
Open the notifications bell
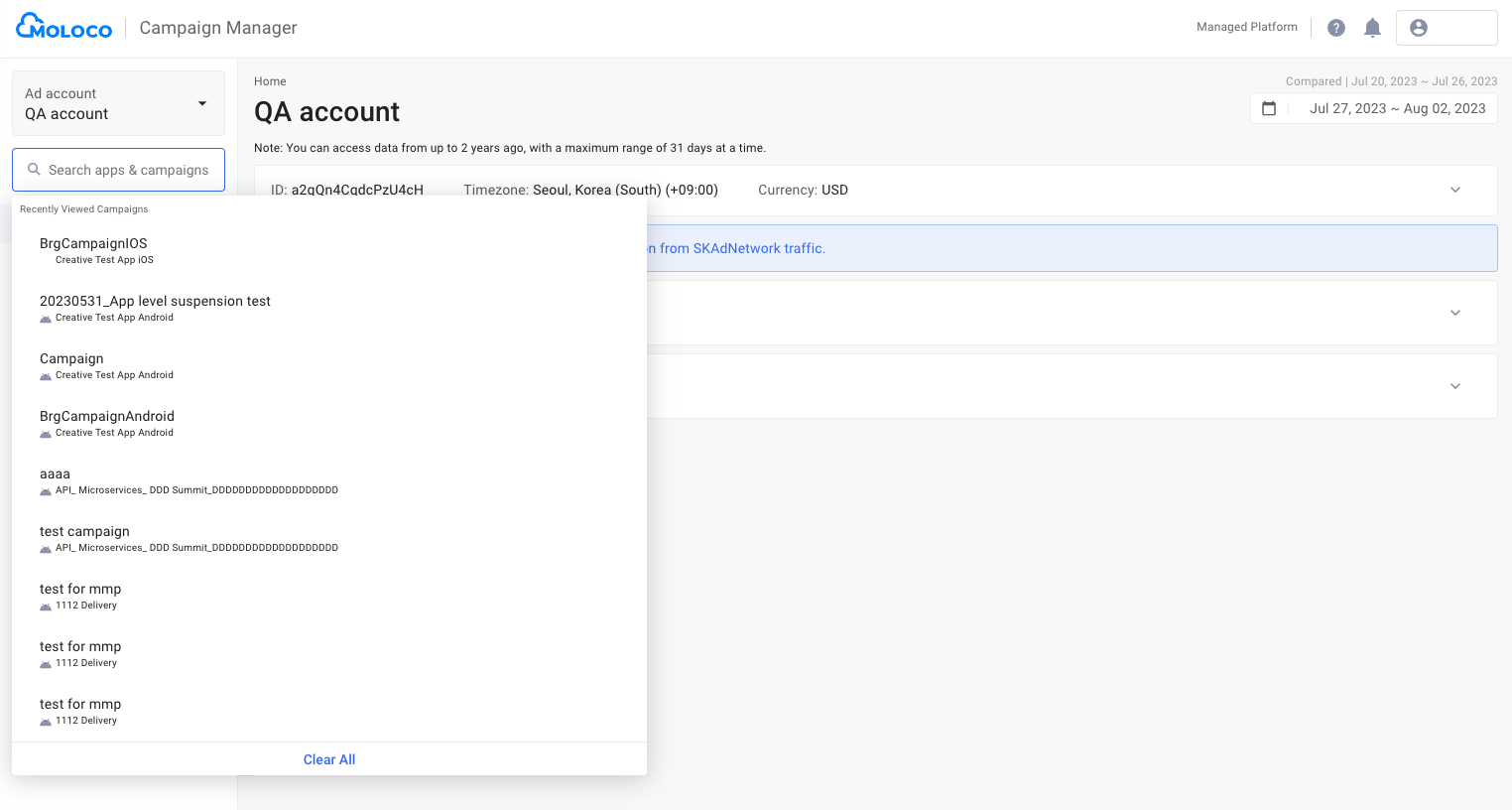(x=1372, y=28)
